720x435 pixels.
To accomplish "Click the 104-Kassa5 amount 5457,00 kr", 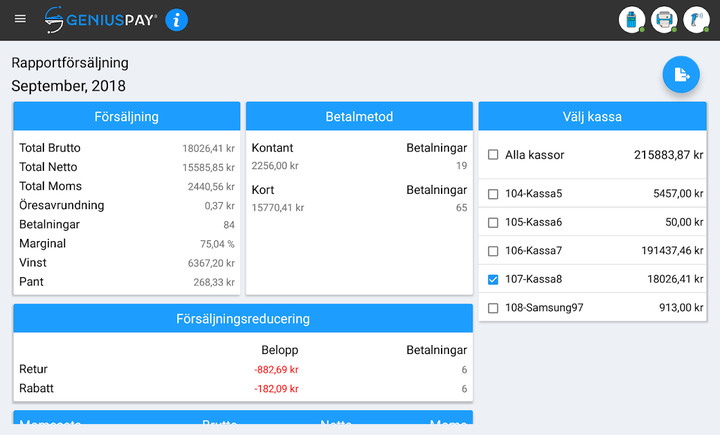I will 678,194.
